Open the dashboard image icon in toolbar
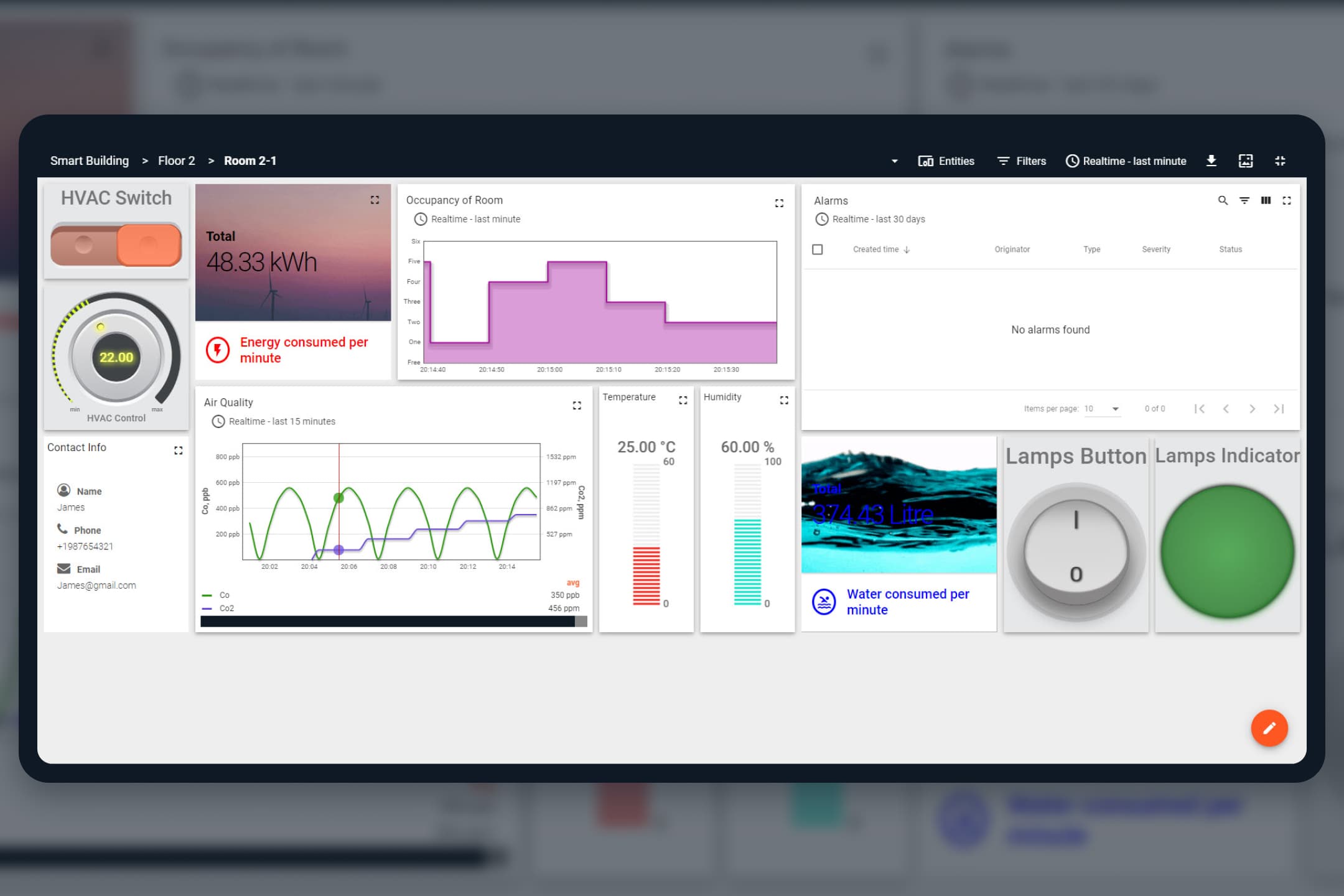Image resolution: width=1344 pixels, height=896 pixels. [x=1246, y=161]
